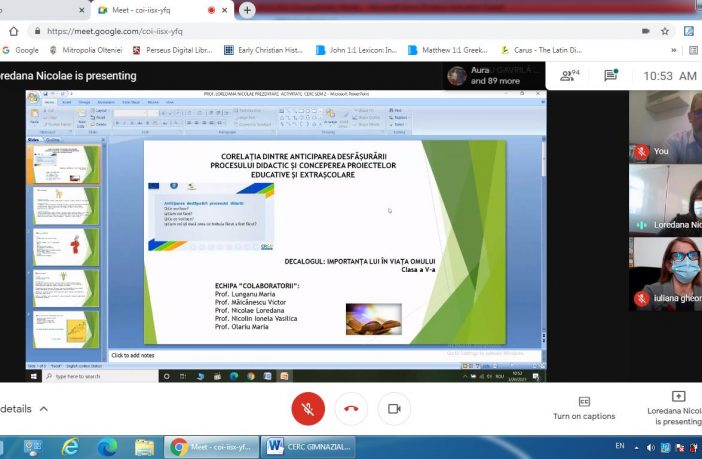Hang up with the red leave call button
The width and height of the screenshot is (702, 459).
pyautogui.click(x=351, y=409)
